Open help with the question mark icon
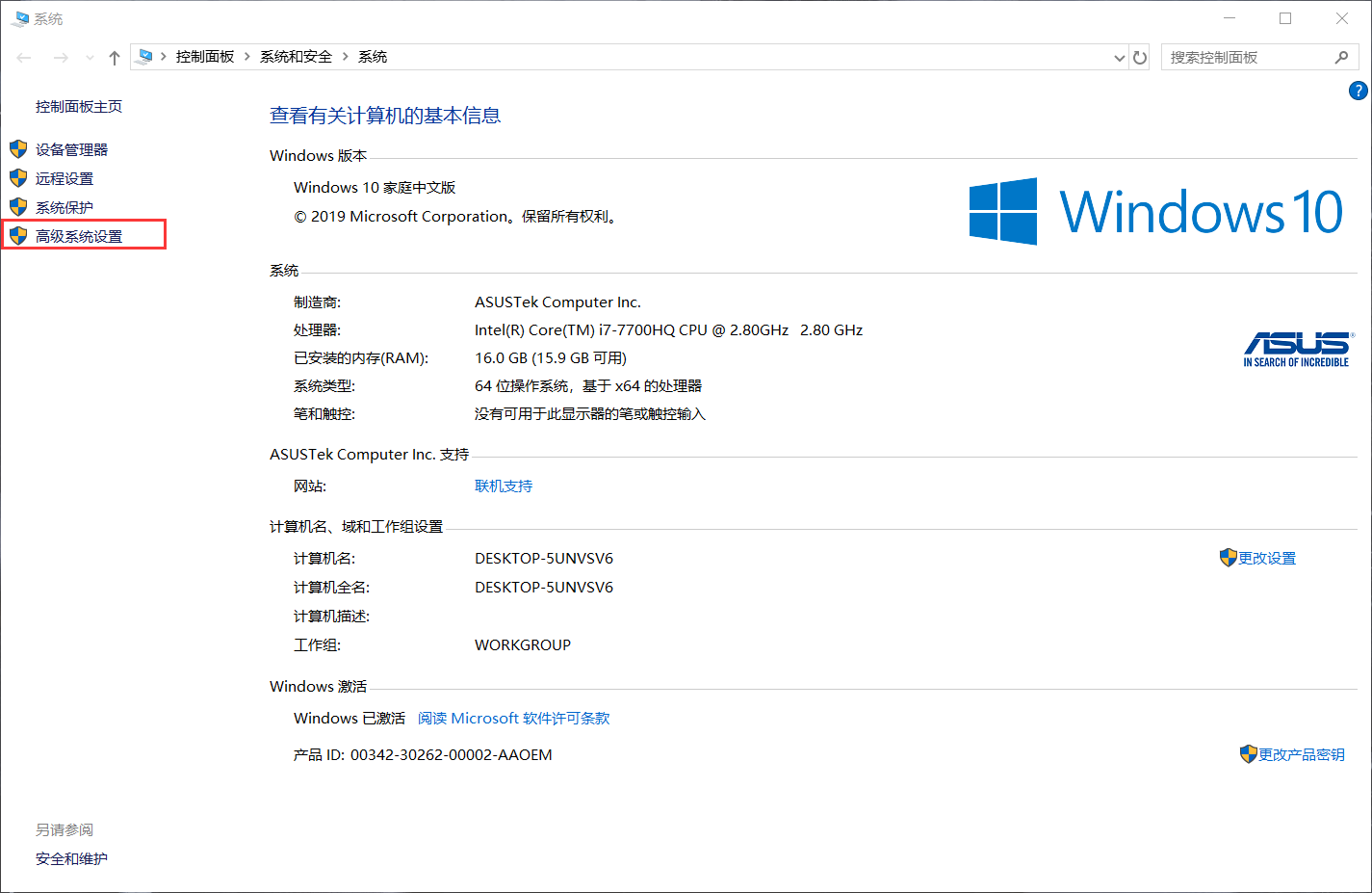This screenshot has height=893, width=1372. (1358, 91)
